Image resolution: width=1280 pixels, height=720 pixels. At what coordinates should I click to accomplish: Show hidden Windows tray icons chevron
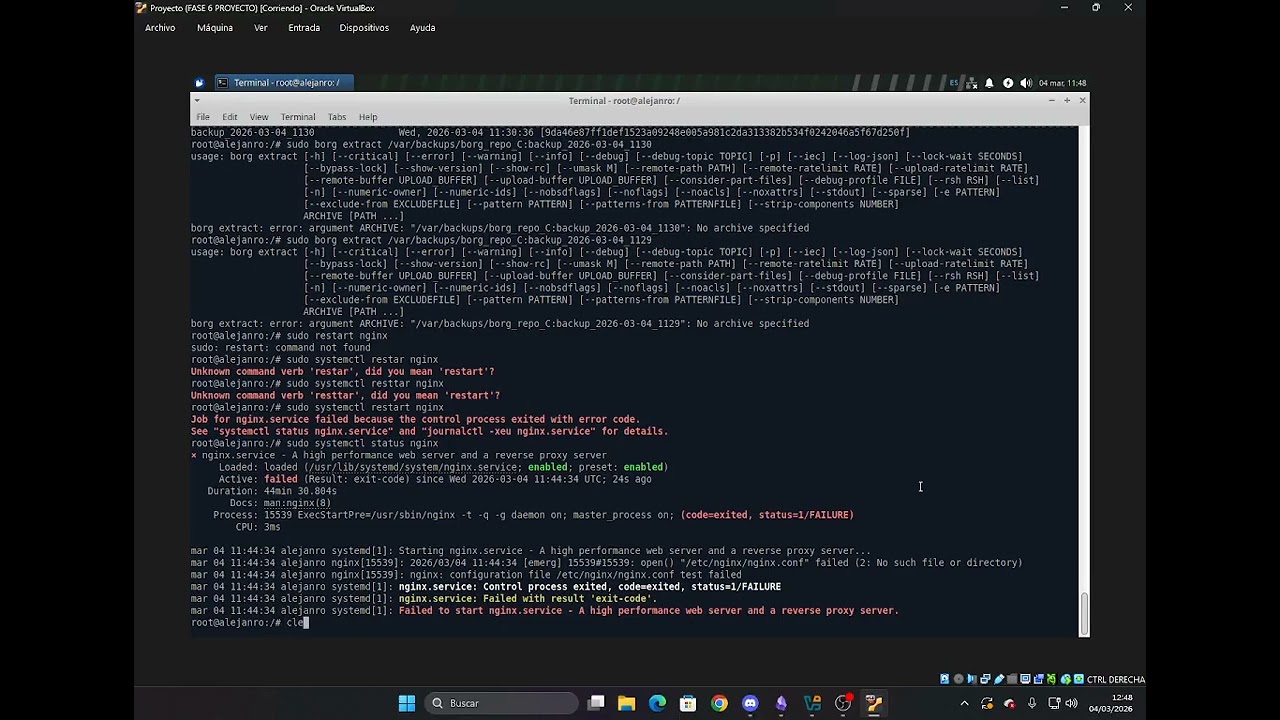(964, 703)
